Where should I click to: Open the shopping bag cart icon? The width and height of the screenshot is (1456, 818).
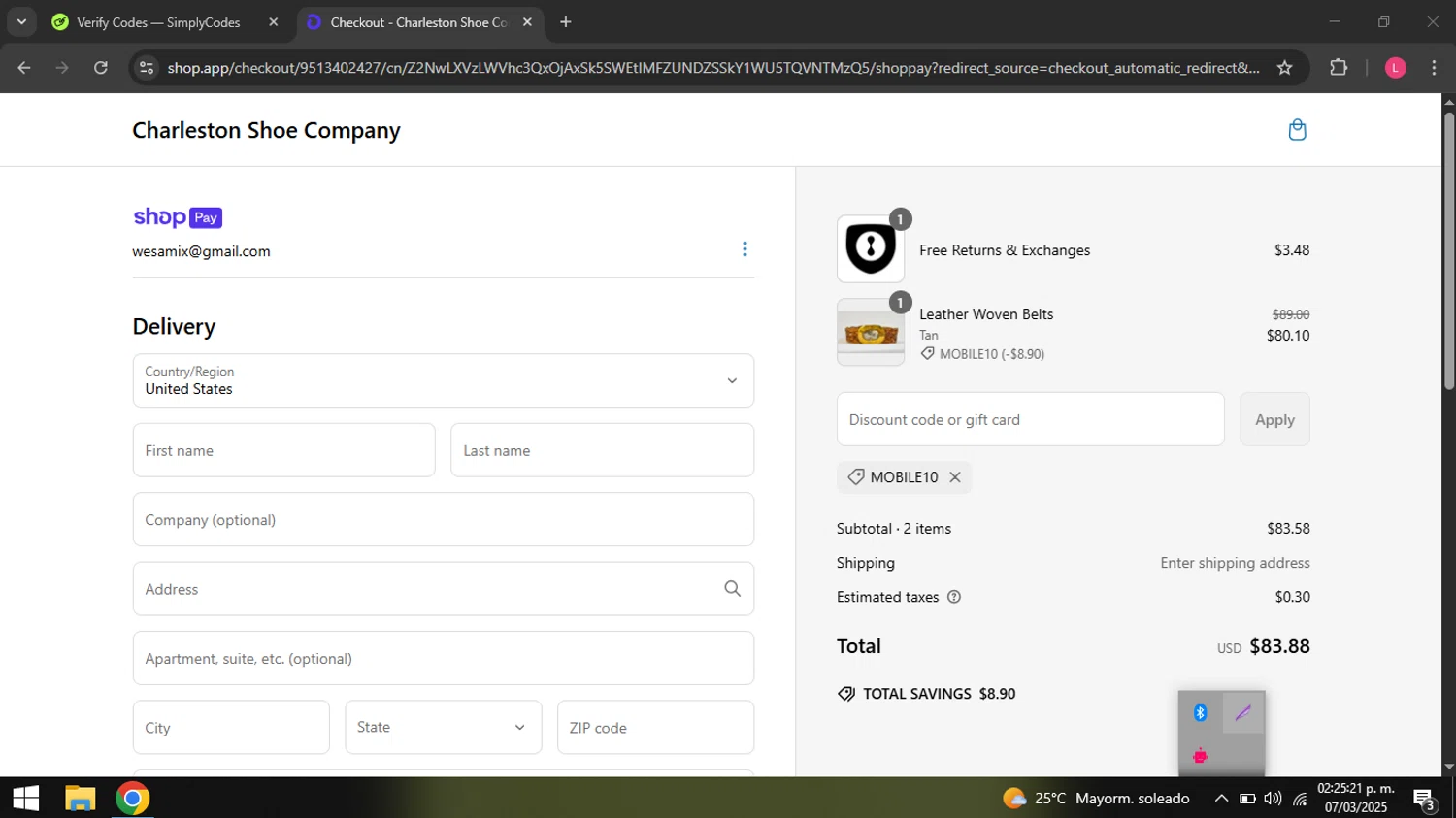click(1297, 130)
